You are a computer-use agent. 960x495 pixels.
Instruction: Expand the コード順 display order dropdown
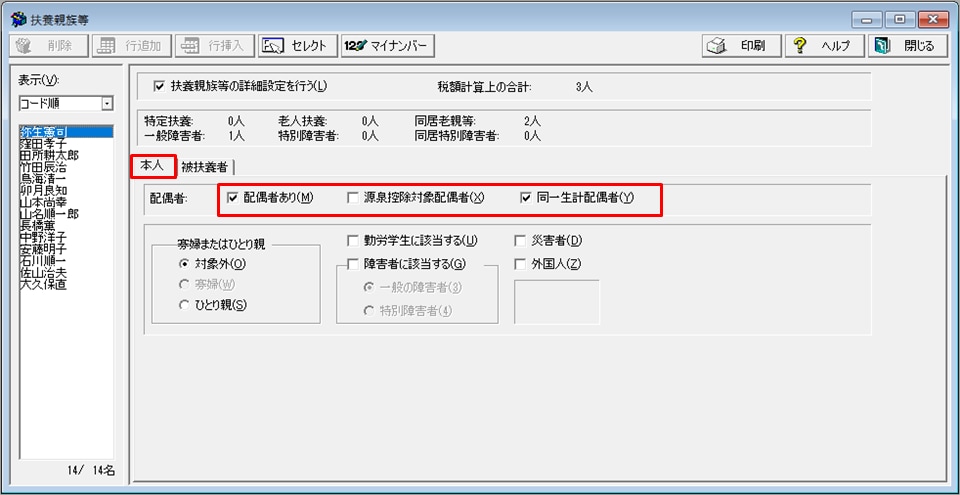(x=107, y=104)
